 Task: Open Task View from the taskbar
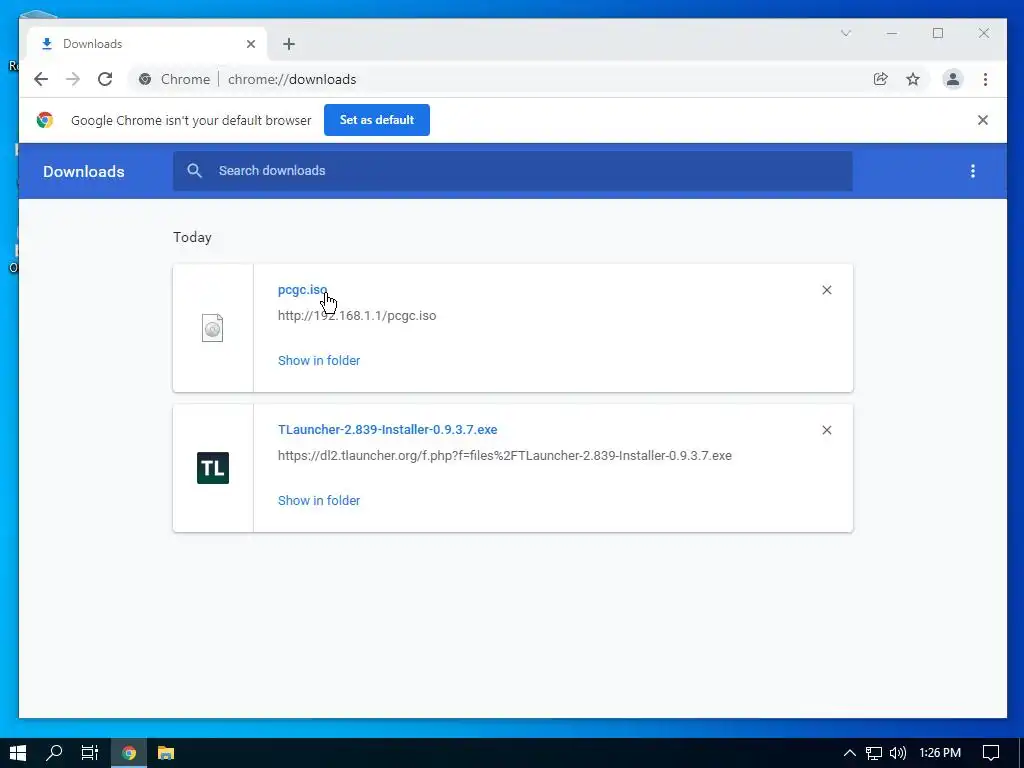tap(89, 753)
